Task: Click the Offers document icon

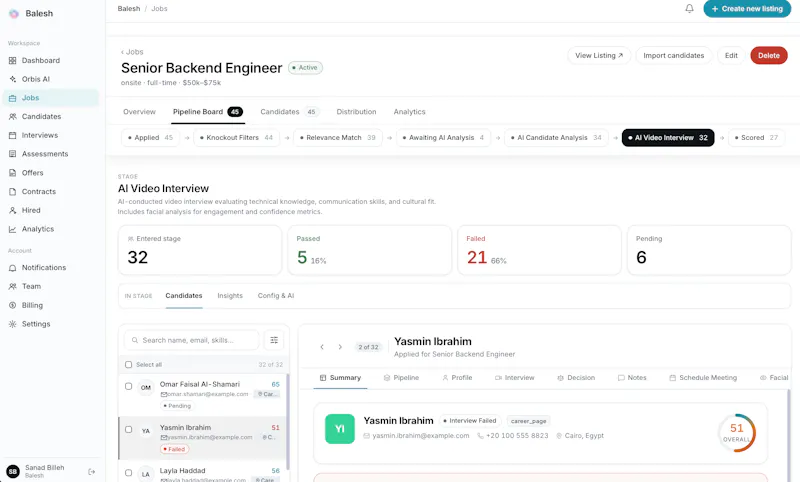Action: point(13,173)
